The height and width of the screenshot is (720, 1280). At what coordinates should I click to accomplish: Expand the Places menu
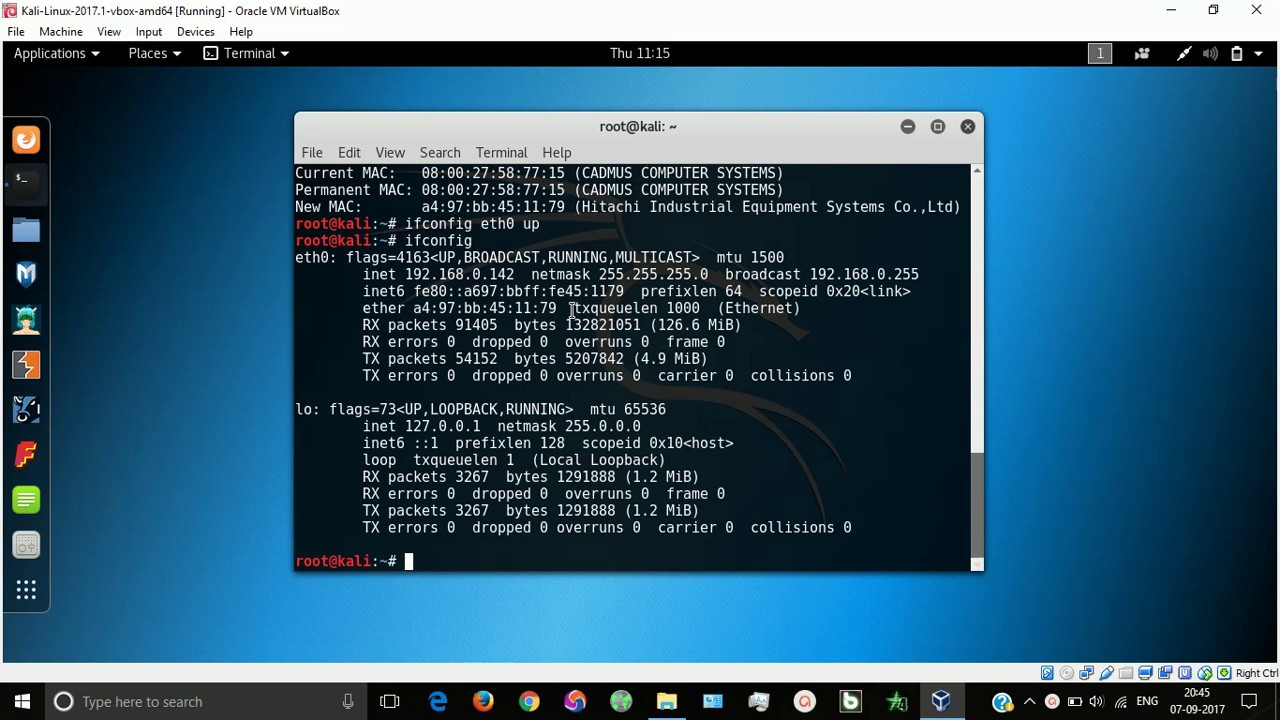coord(156,53)
